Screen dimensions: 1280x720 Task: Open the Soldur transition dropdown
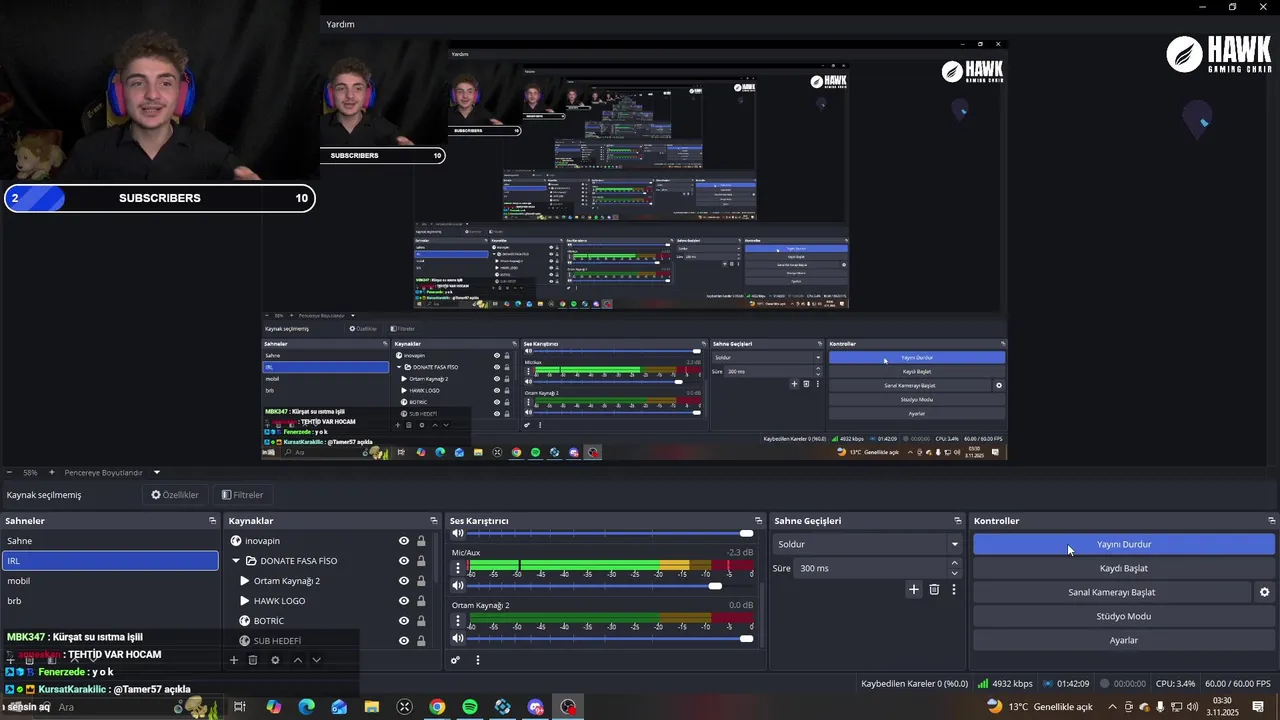pos(868,544)
